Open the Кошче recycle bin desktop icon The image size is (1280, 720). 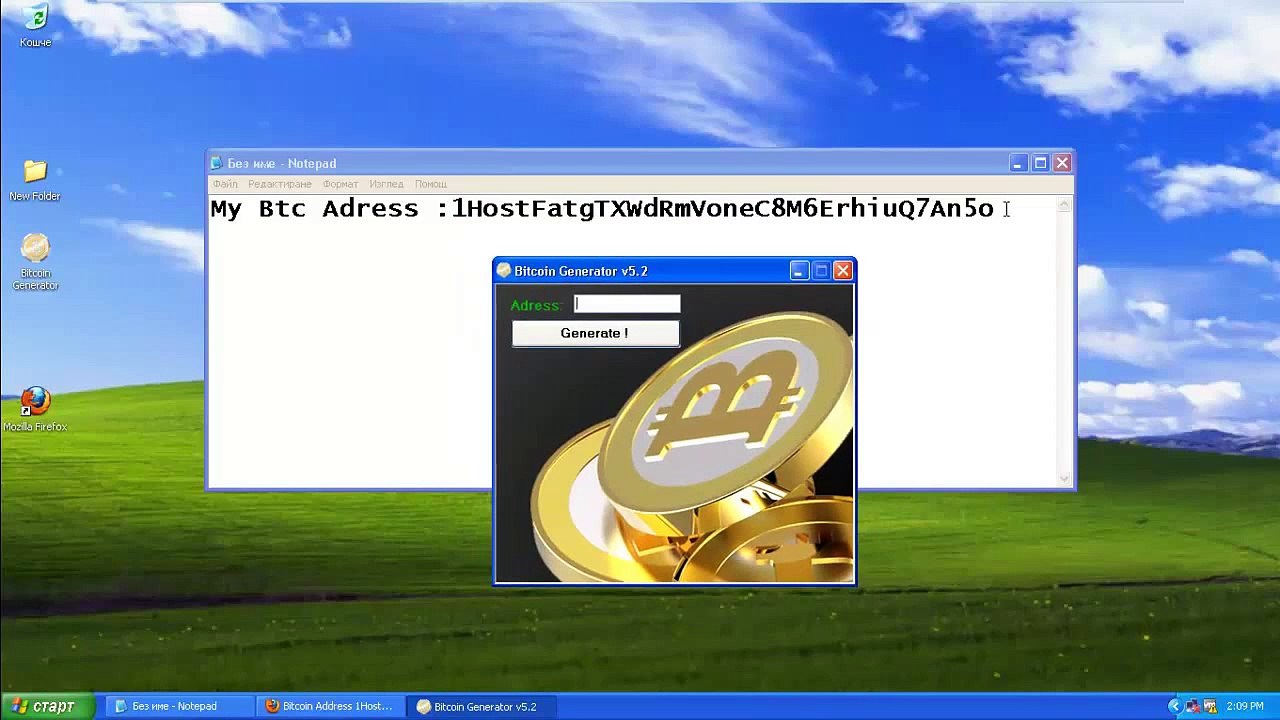[x=35, y=26]
